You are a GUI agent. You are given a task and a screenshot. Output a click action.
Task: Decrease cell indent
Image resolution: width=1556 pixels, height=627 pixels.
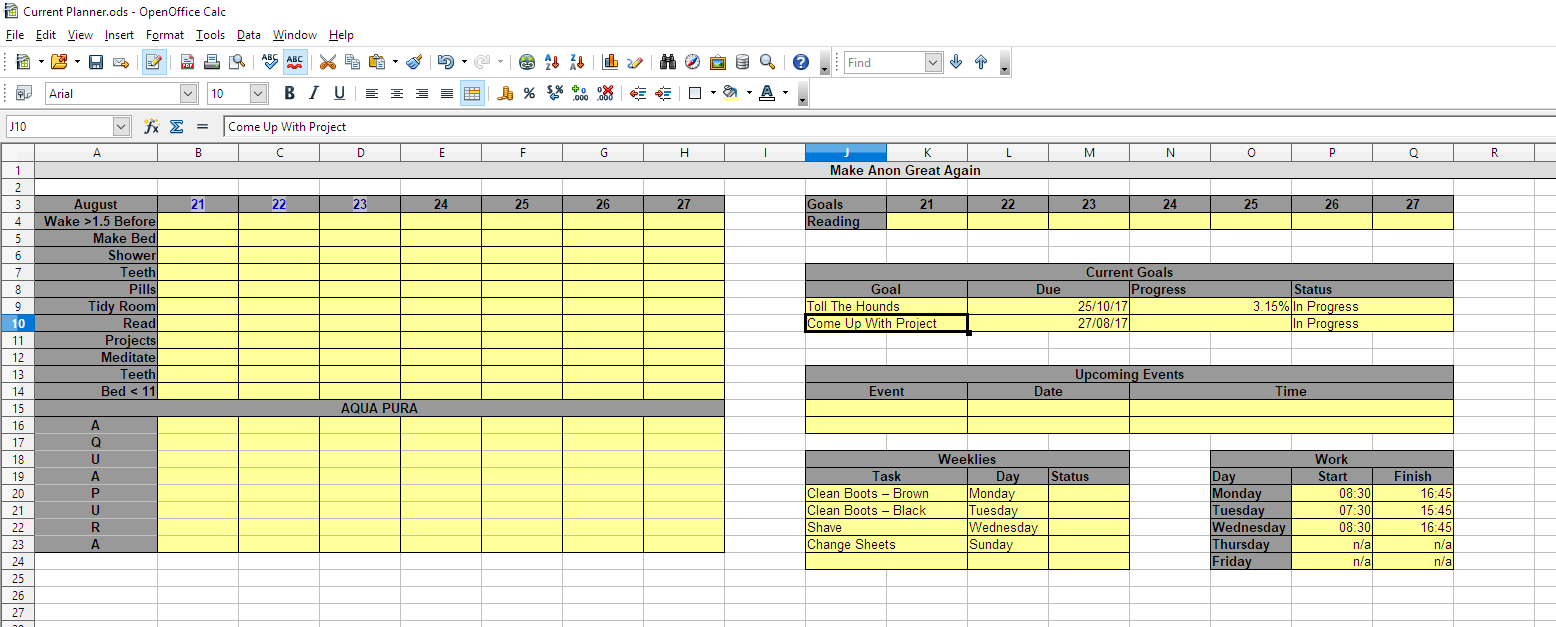click(x=637, y=93)
